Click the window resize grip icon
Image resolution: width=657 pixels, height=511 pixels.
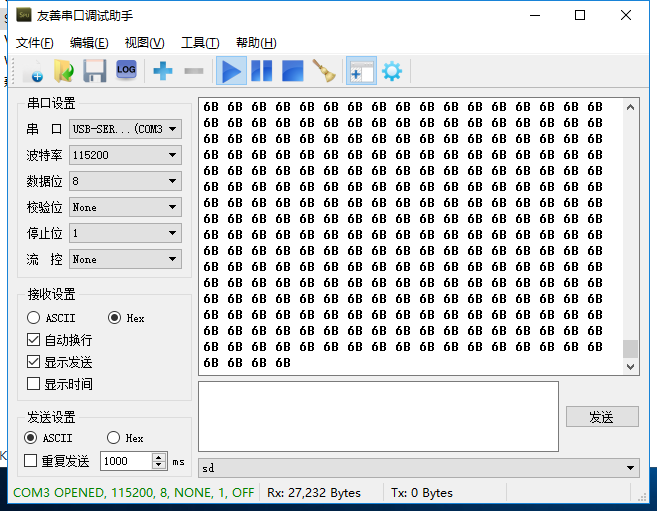click(642, 496)
